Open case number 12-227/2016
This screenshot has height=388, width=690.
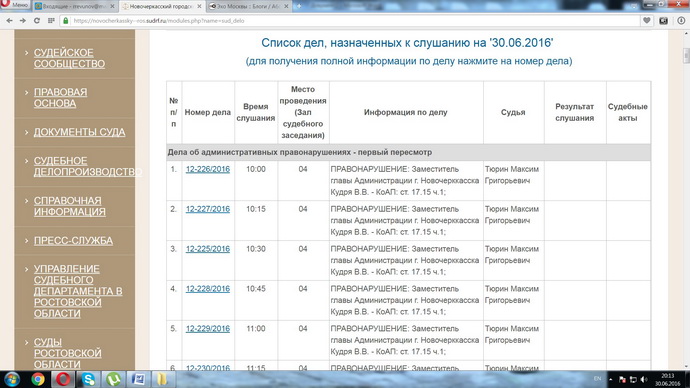[x=208, y=209]
